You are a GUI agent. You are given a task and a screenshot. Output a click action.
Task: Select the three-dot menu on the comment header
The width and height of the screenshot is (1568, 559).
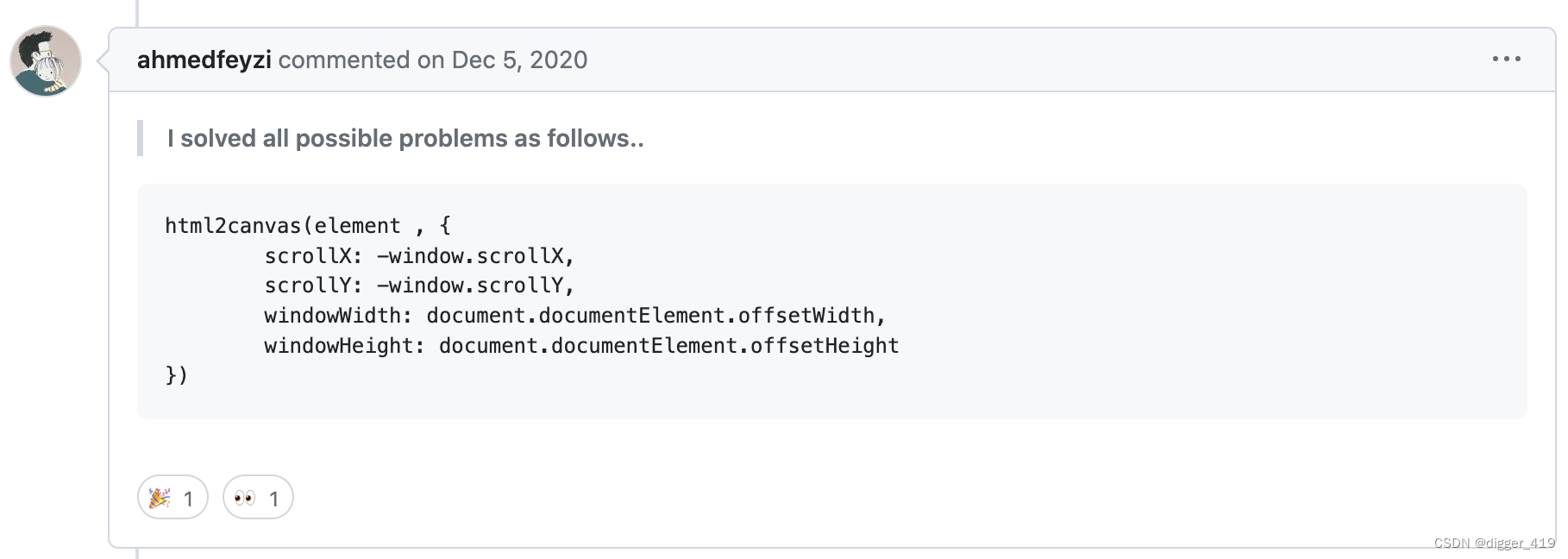pos(1507,59)
